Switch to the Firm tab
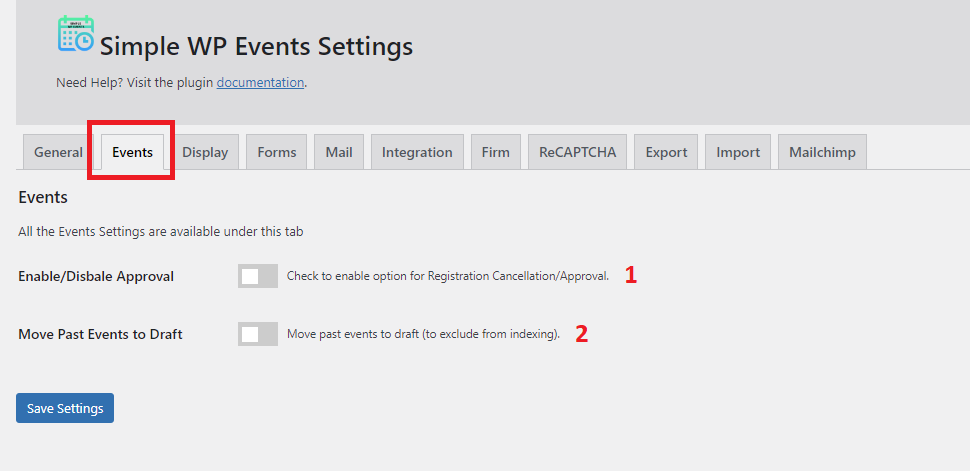Image resolution: width=970 pixels, height=471 pixels. (496, 152)
